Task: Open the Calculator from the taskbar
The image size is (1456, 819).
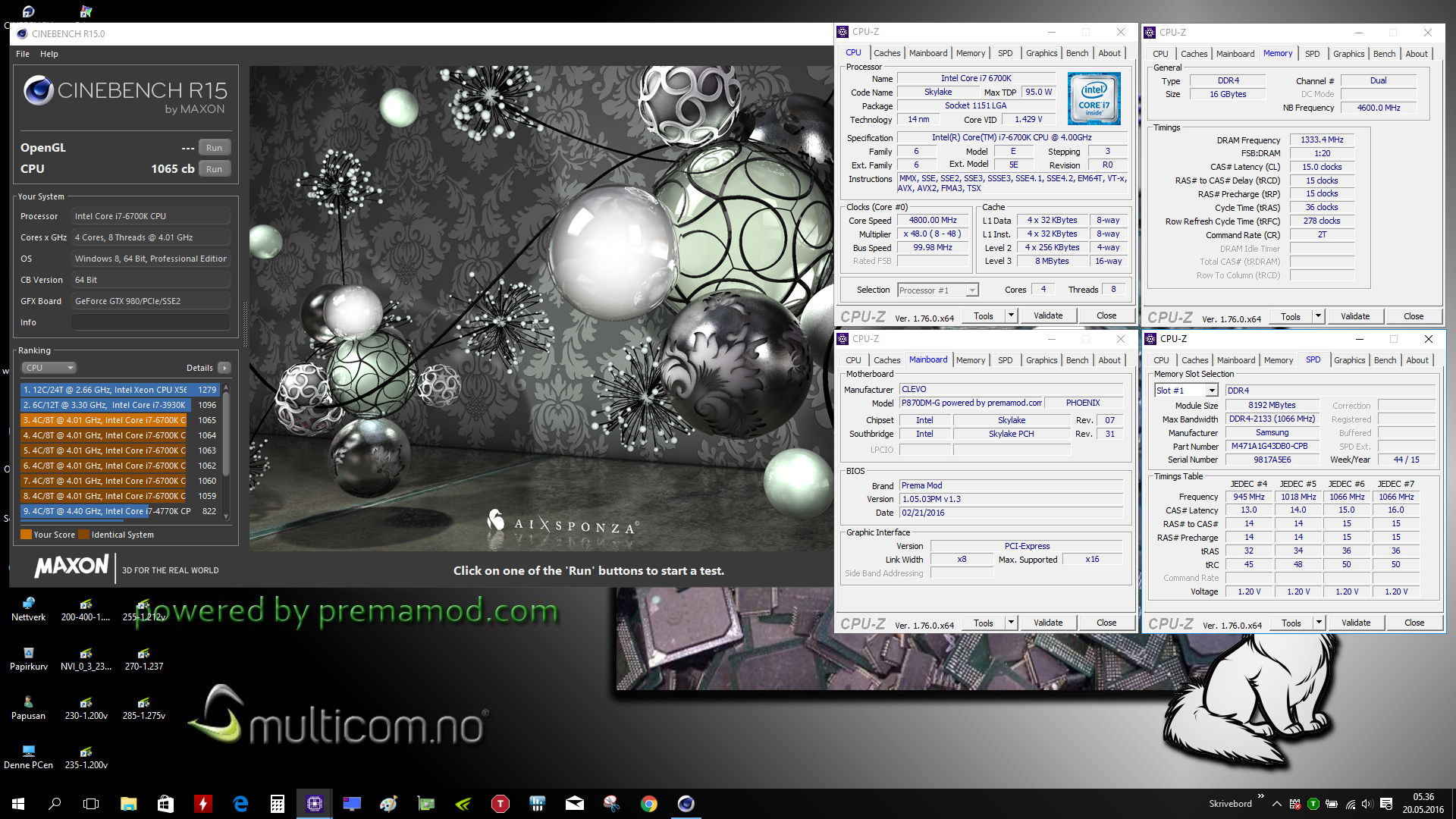Action: [277, 804]
